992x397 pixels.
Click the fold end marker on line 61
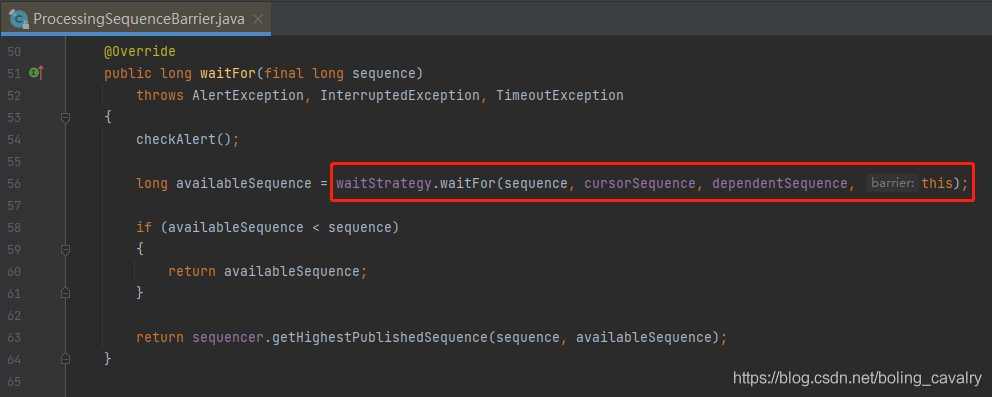pos(65,293)
